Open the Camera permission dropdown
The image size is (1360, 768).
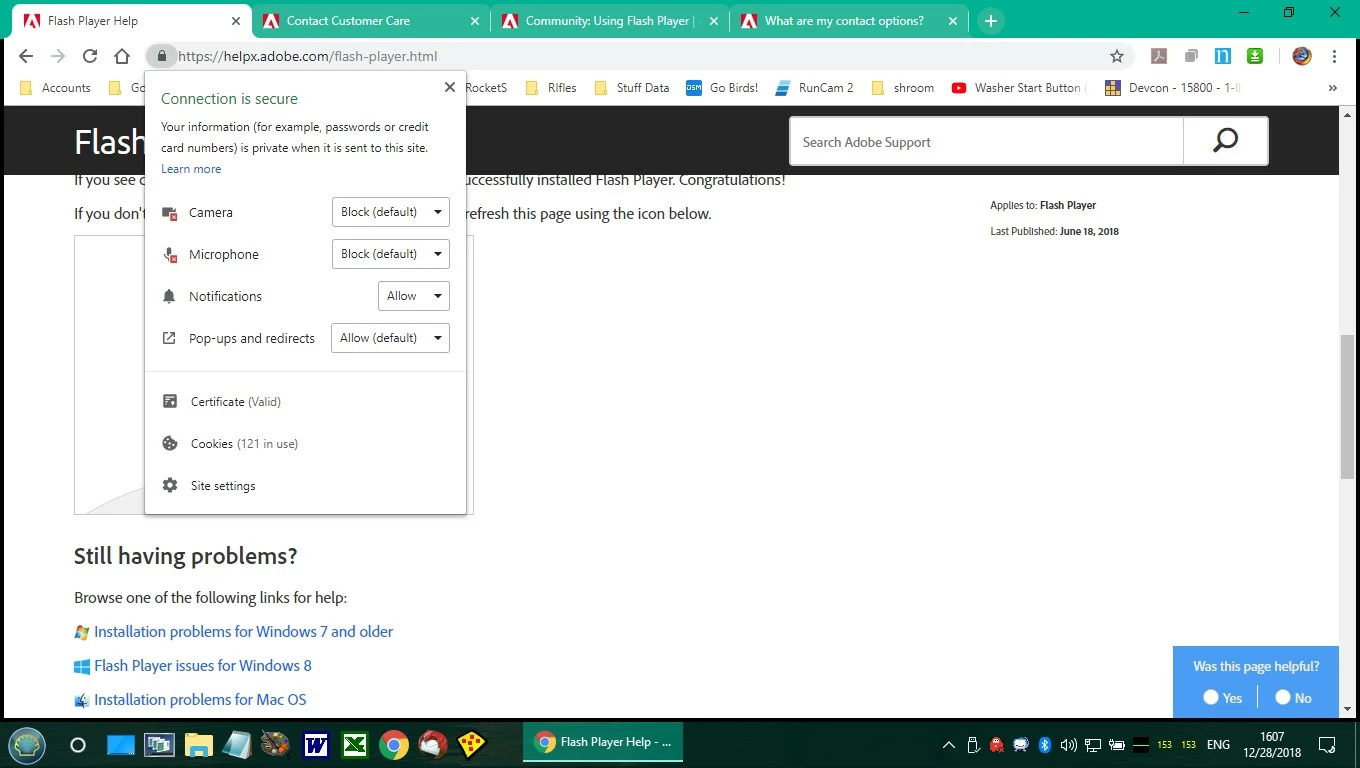click(x=391, y=212)
